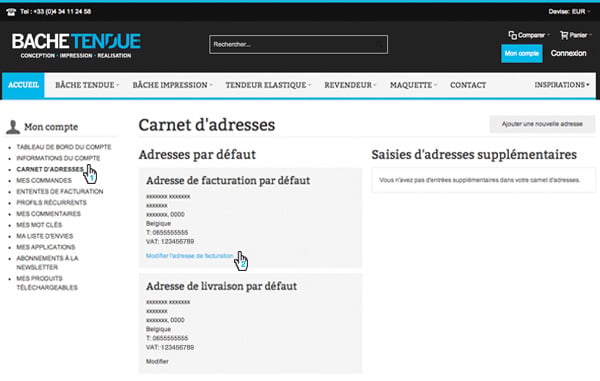Open the Devise EUR currency dropdown
Screen dimensions: 600x381
[569, 12]
